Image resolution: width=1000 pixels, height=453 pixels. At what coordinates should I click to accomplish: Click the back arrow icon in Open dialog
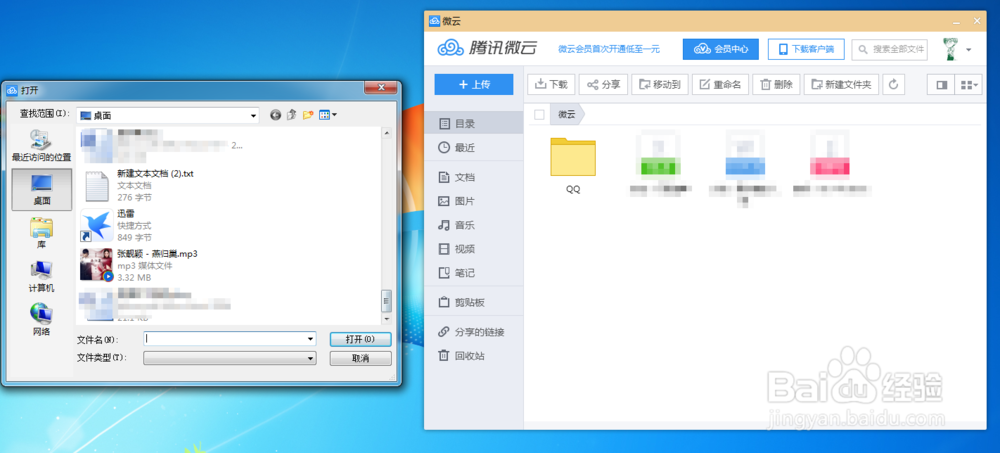click(x=276, y=115)
